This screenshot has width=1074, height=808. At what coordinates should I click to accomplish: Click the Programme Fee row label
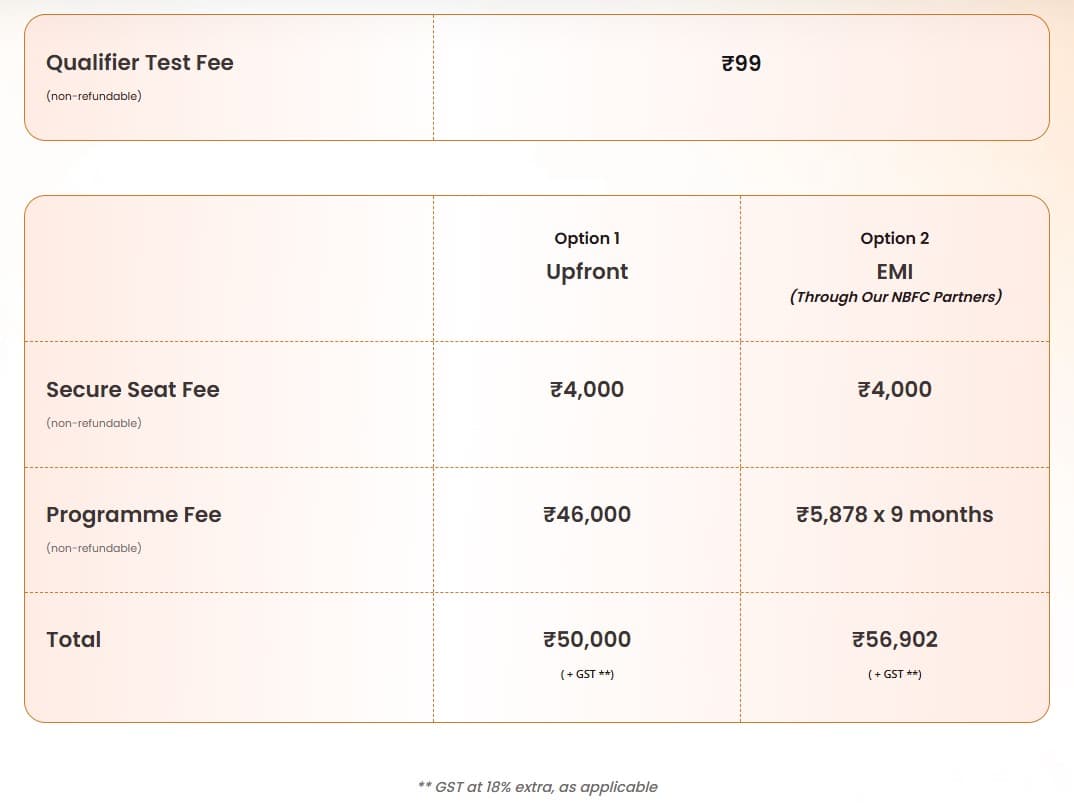click(133, 514)
